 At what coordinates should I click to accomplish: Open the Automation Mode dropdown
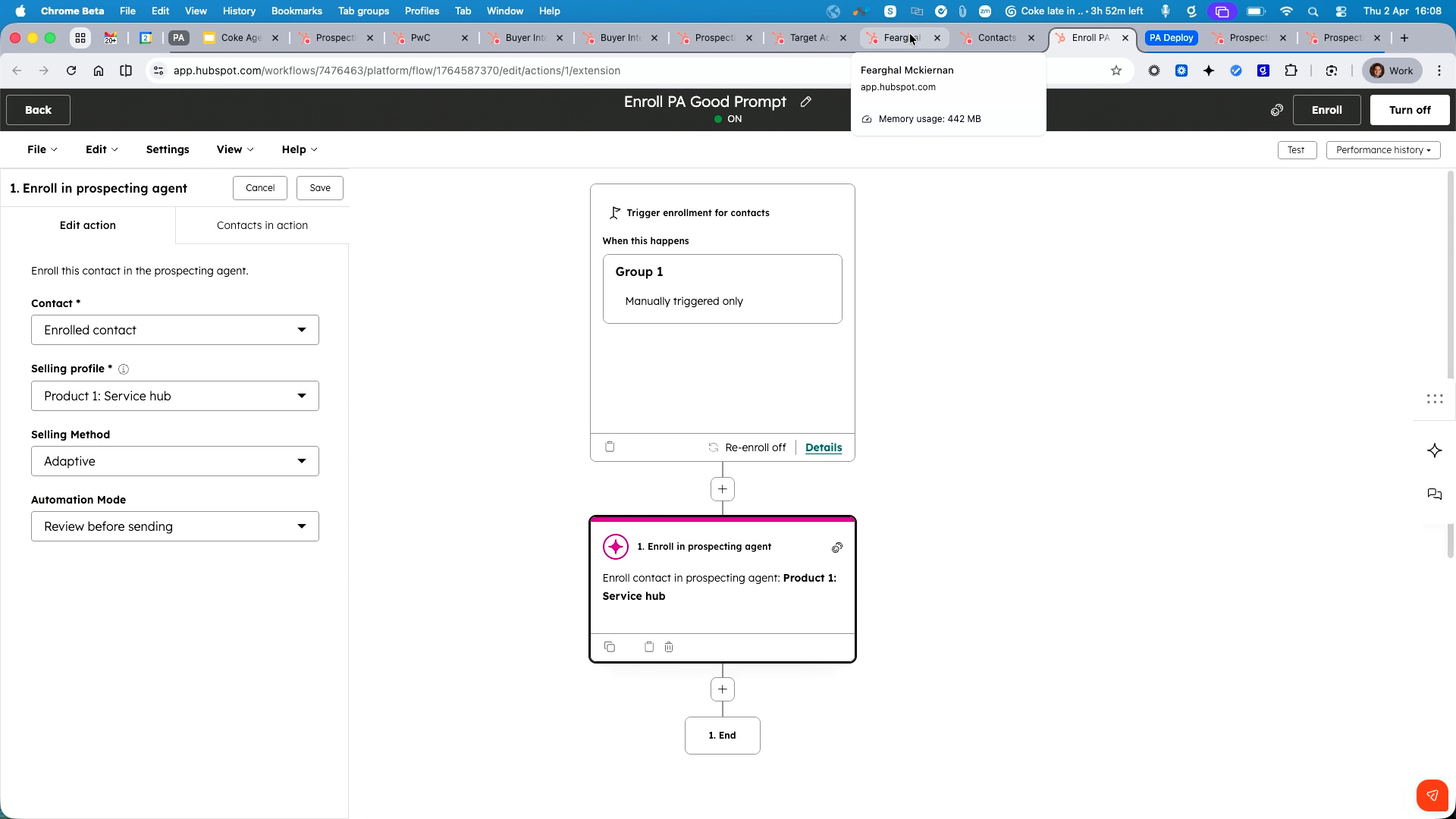coord(174,526)
